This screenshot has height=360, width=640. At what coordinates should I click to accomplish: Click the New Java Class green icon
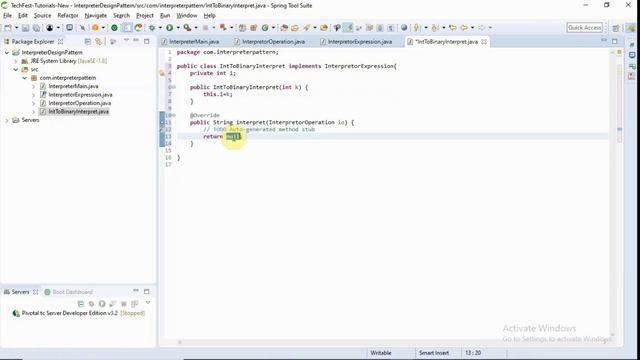265,28
